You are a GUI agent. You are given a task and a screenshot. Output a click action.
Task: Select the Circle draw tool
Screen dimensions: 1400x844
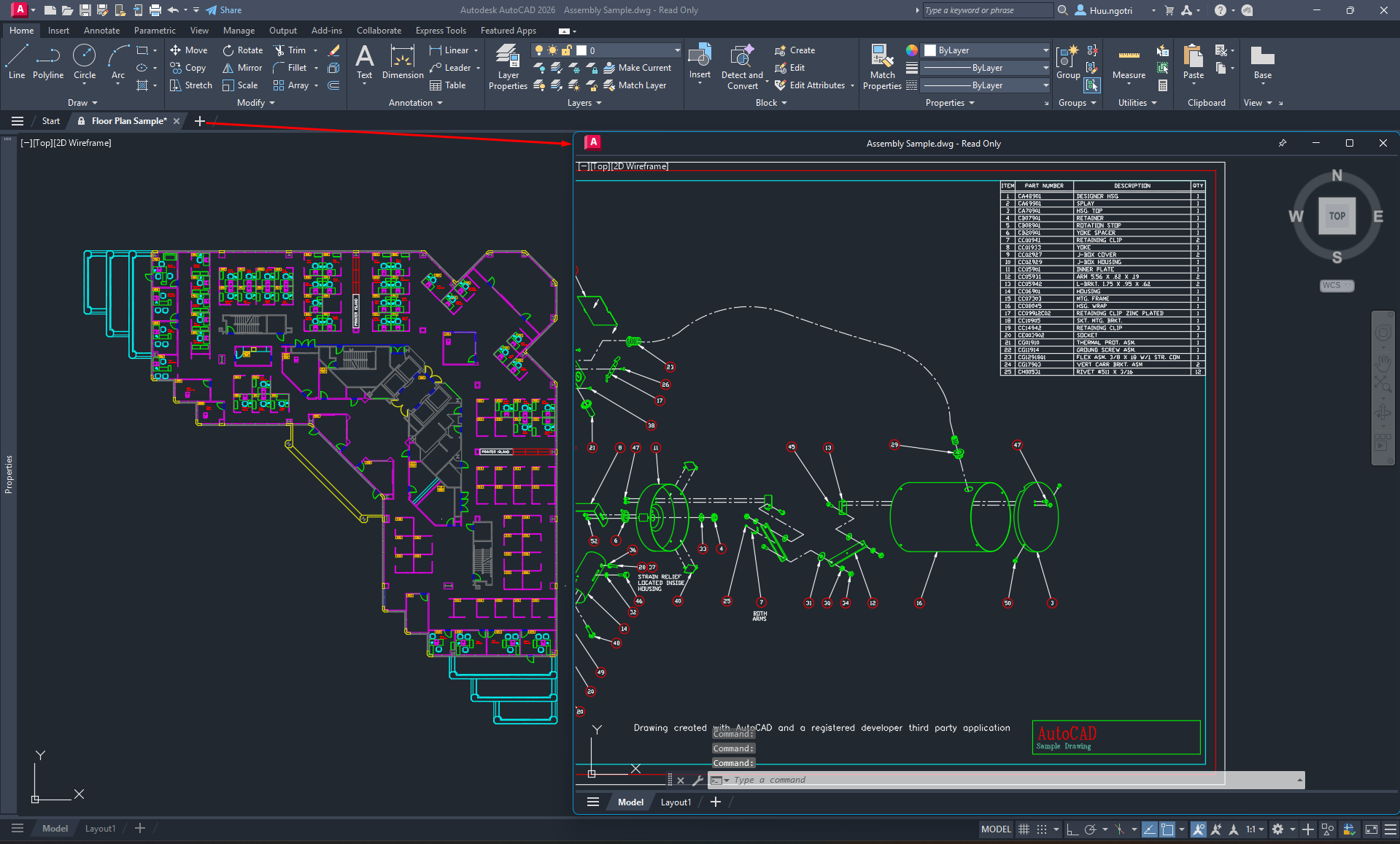[85, 61]
